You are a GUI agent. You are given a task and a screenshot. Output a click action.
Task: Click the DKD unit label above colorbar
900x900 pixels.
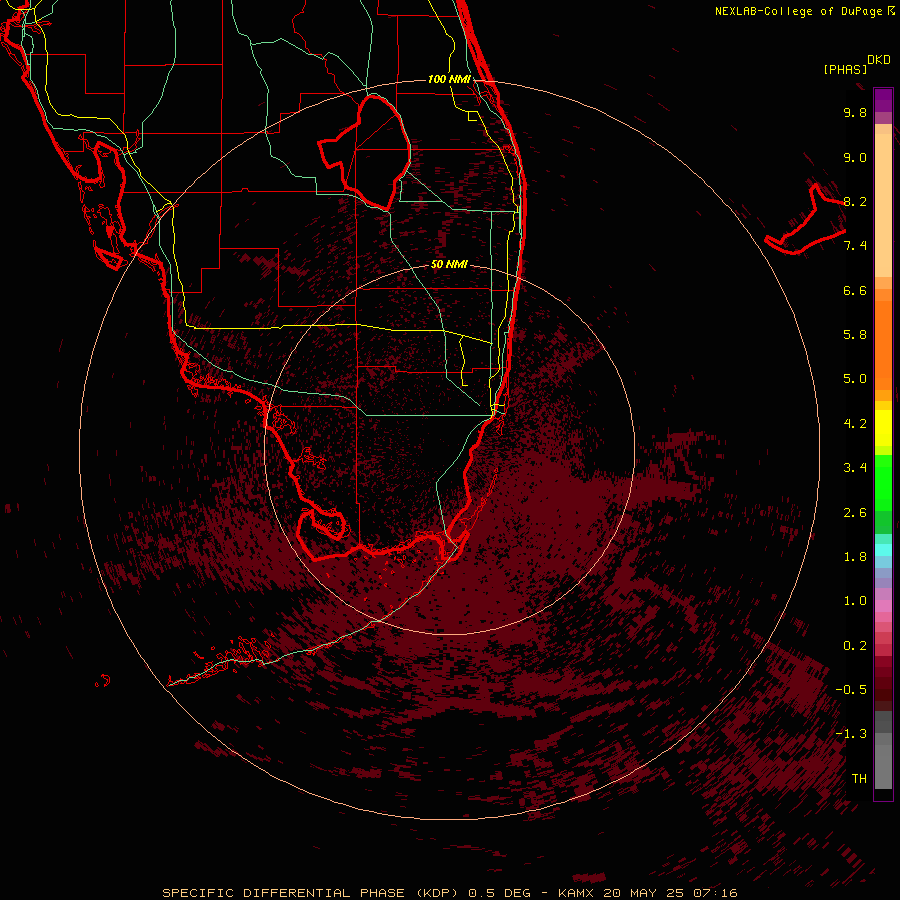(x=879, y=60)
